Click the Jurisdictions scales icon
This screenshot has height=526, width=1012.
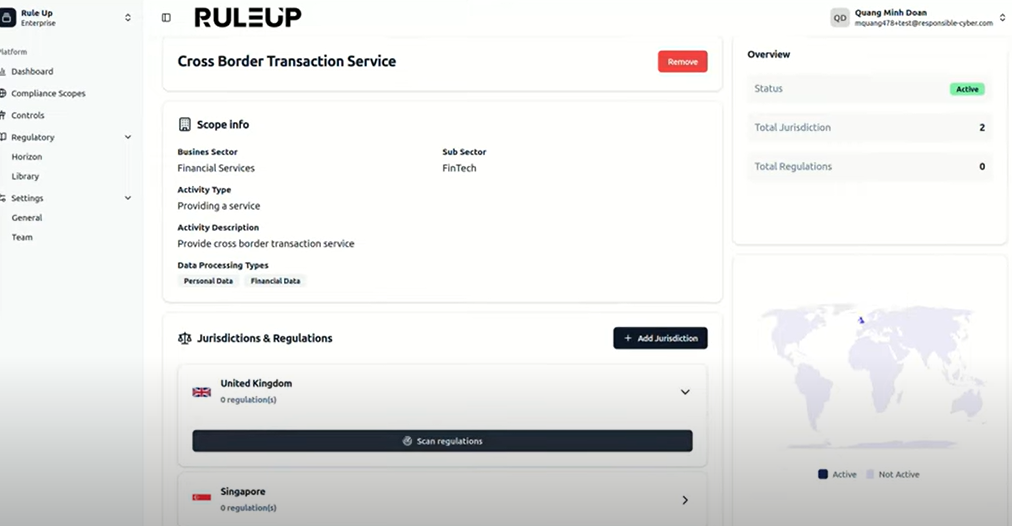click(185, 339)
